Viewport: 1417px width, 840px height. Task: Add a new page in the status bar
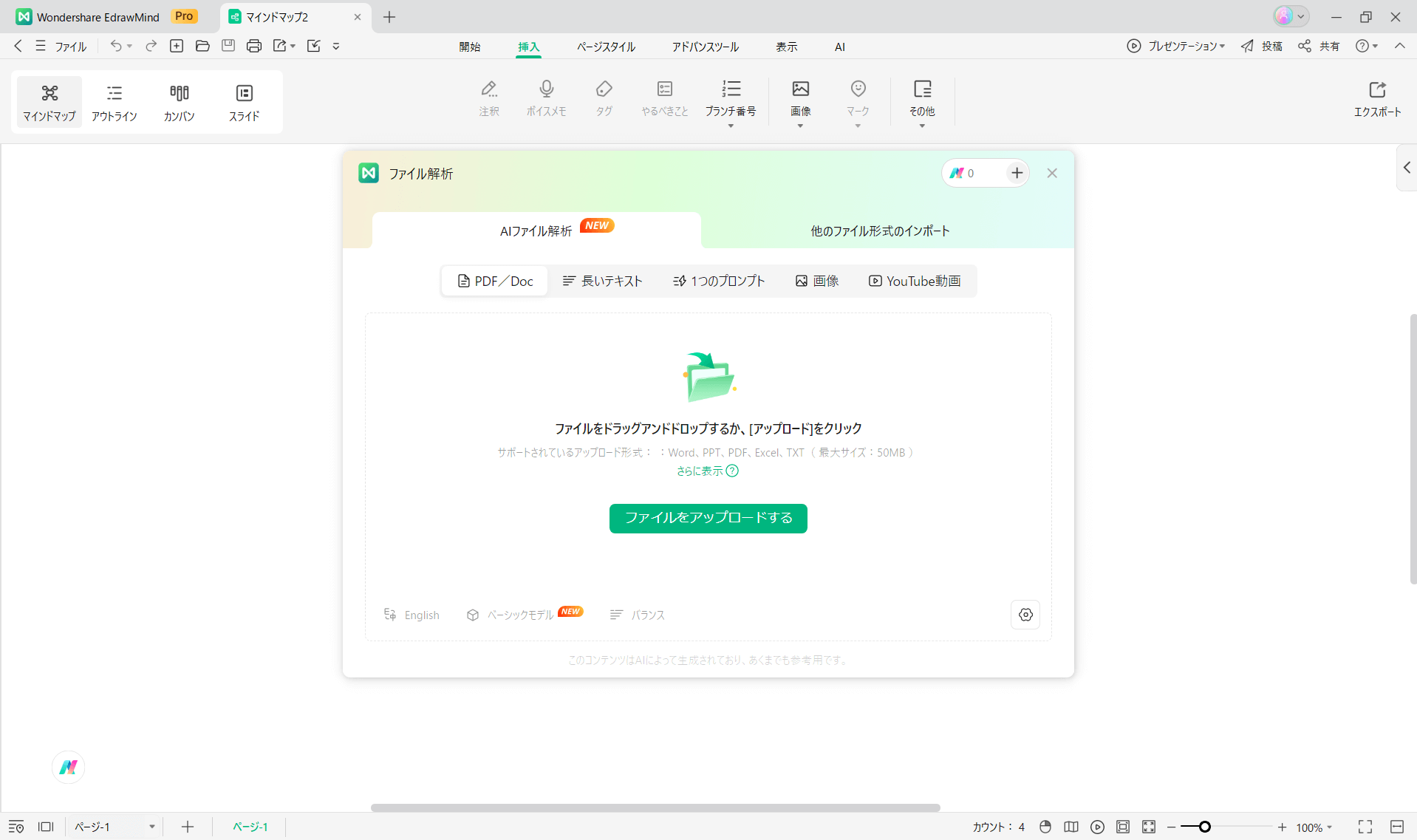188,827
